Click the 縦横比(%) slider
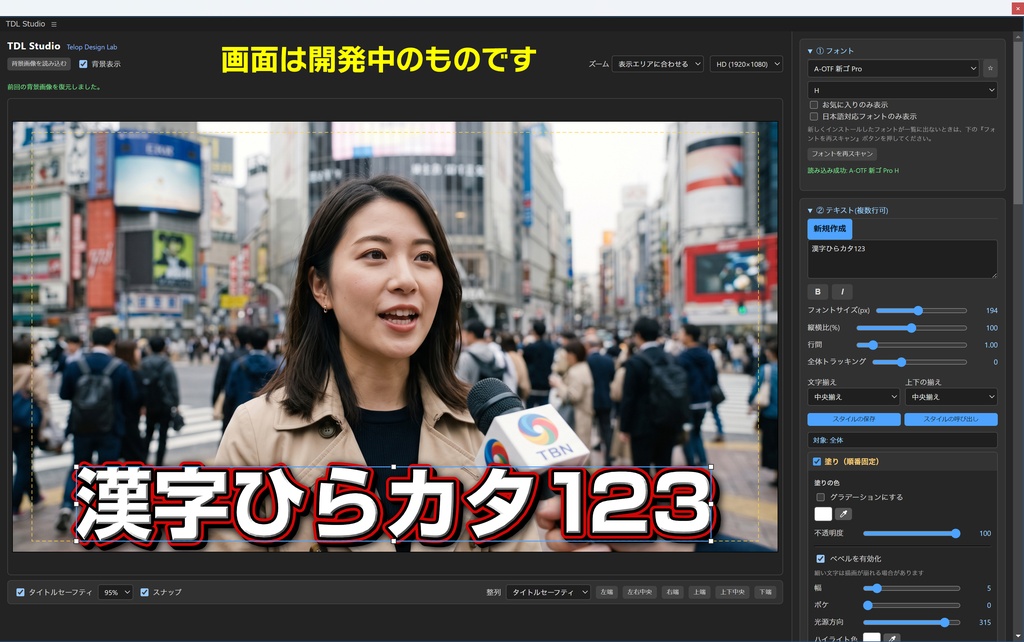The width and height of the screenshot is (1024, 642). [x=911, y=328]
